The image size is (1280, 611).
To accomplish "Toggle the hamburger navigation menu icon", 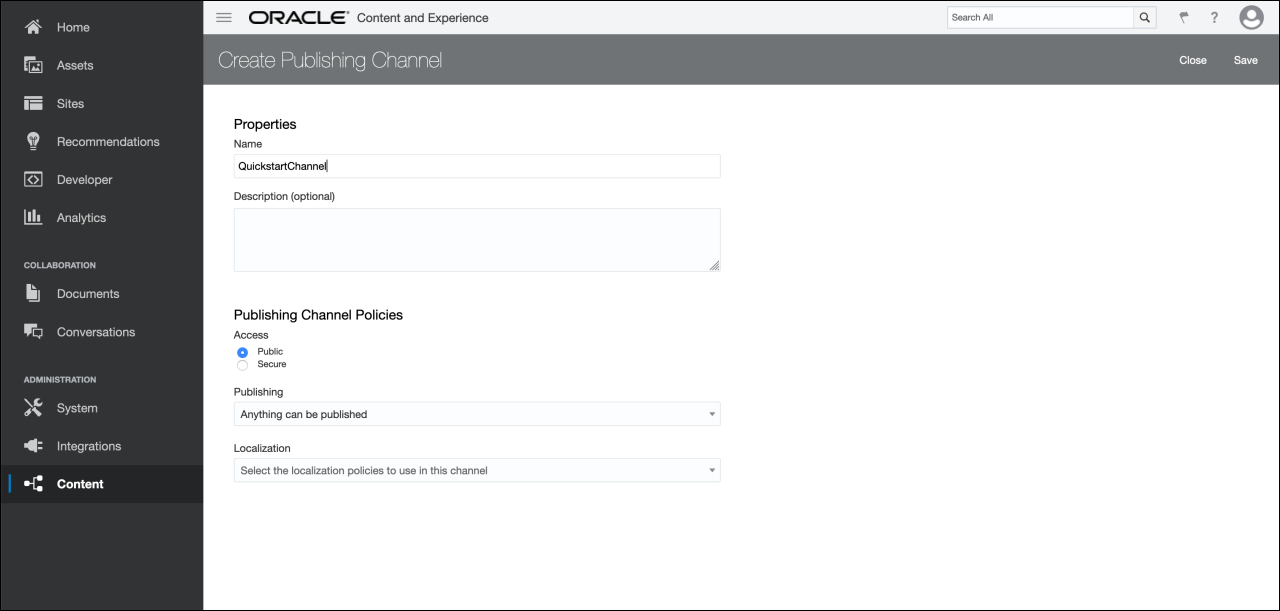I will click(x=224, y=17).
